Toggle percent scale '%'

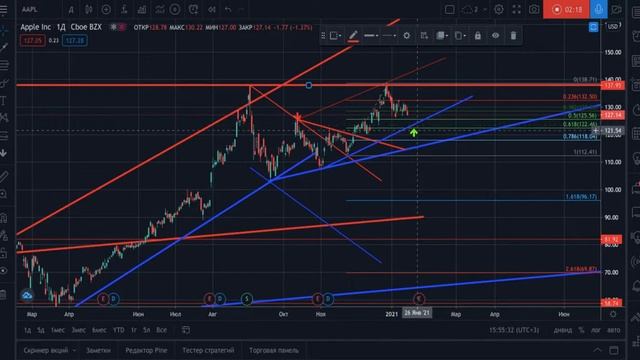[581, 330]
